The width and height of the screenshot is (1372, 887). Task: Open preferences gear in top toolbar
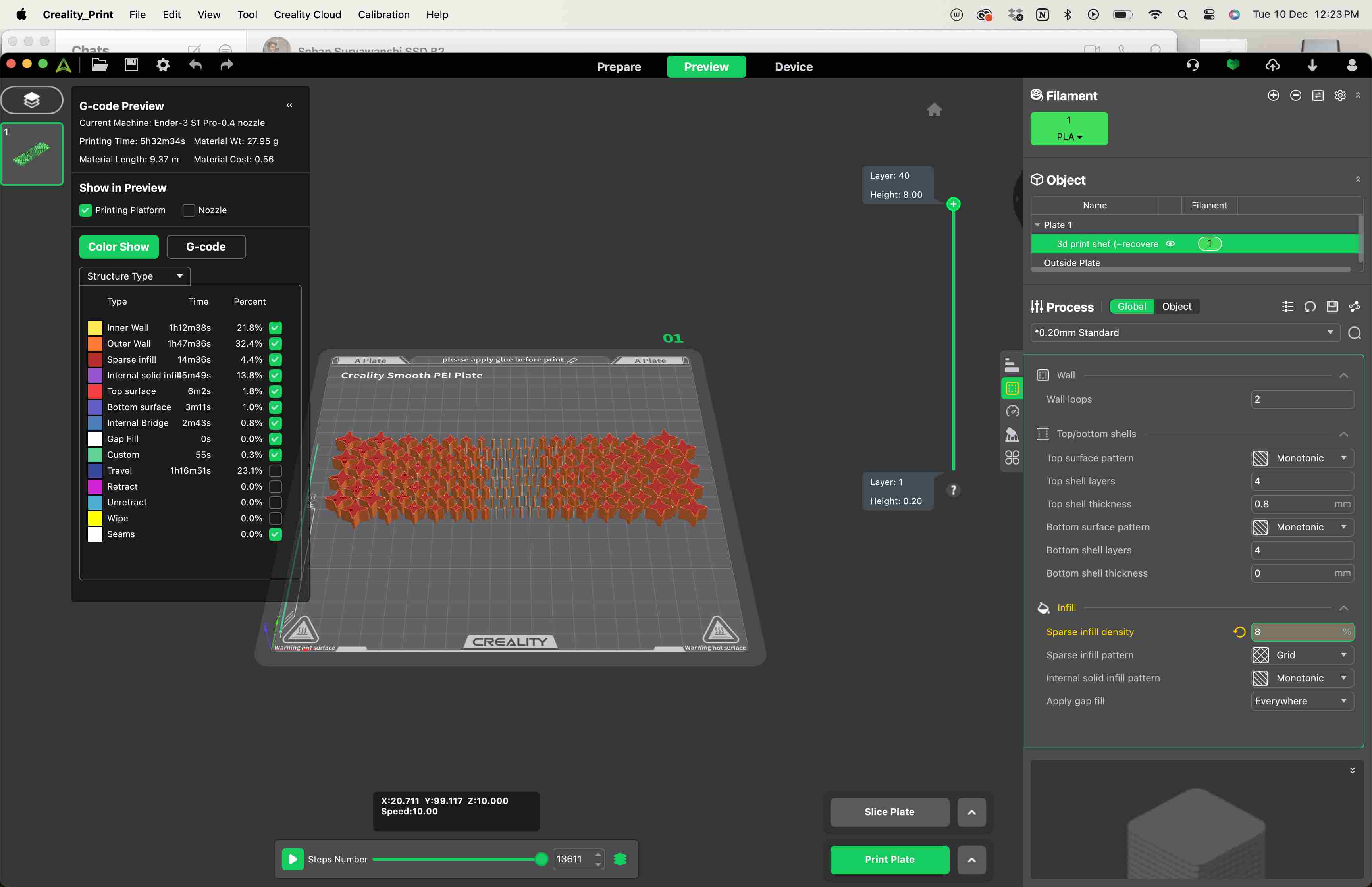pos(163,65)
